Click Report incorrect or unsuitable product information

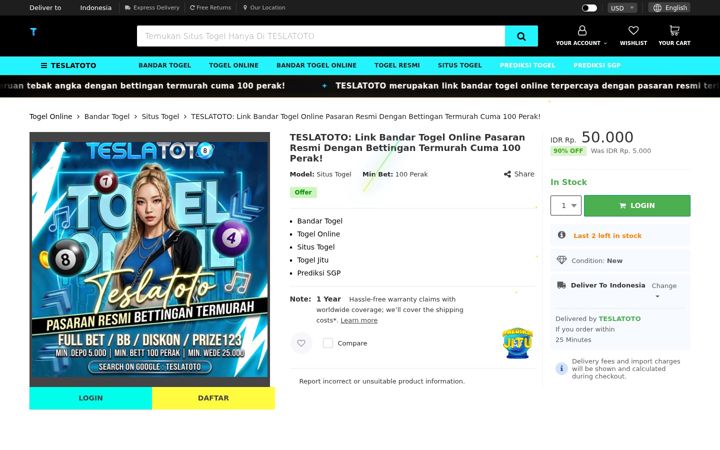click(382, 381)
